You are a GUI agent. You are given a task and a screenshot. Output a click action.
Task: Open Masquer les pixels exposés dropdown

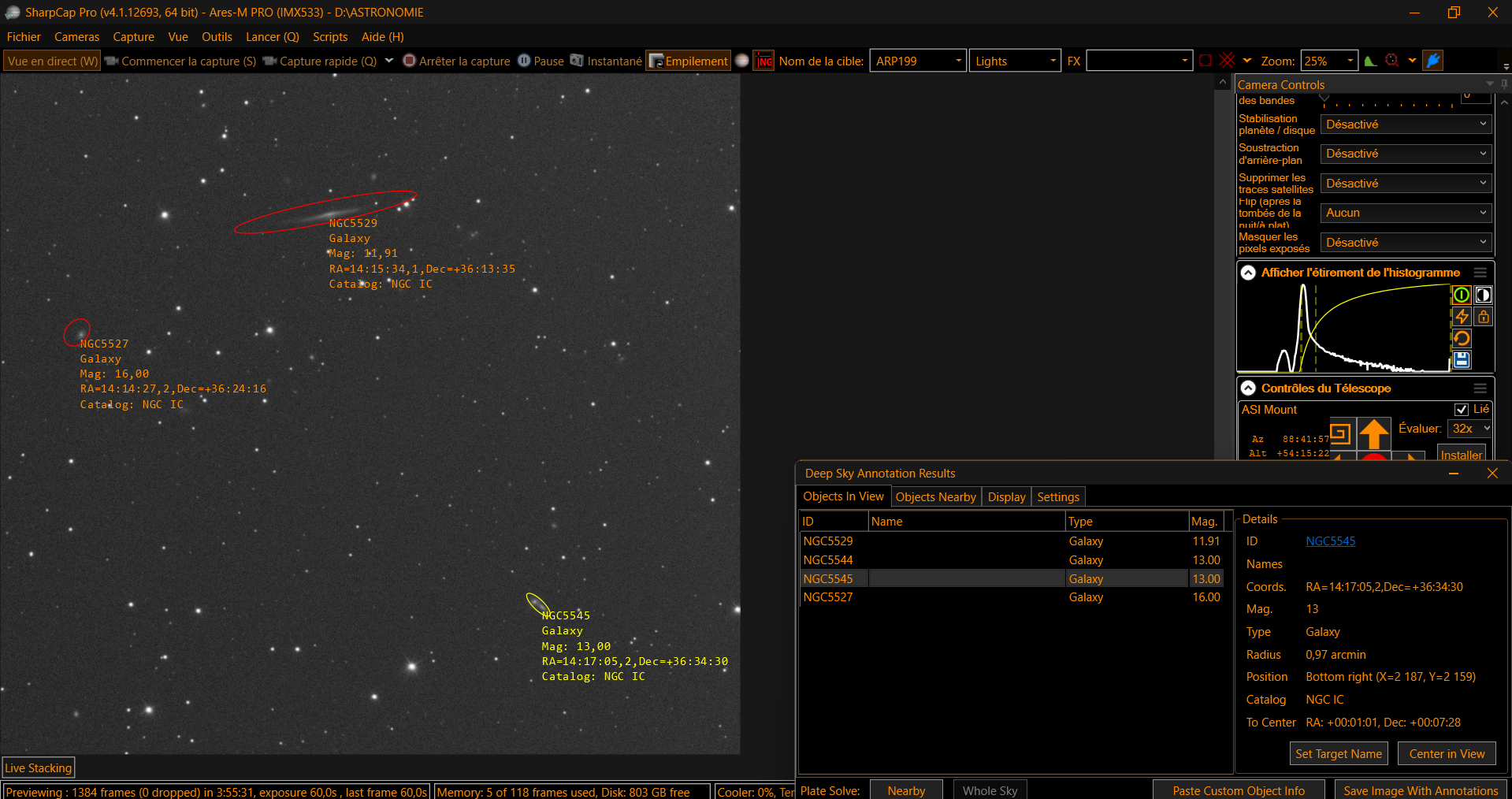(1406, 243)
